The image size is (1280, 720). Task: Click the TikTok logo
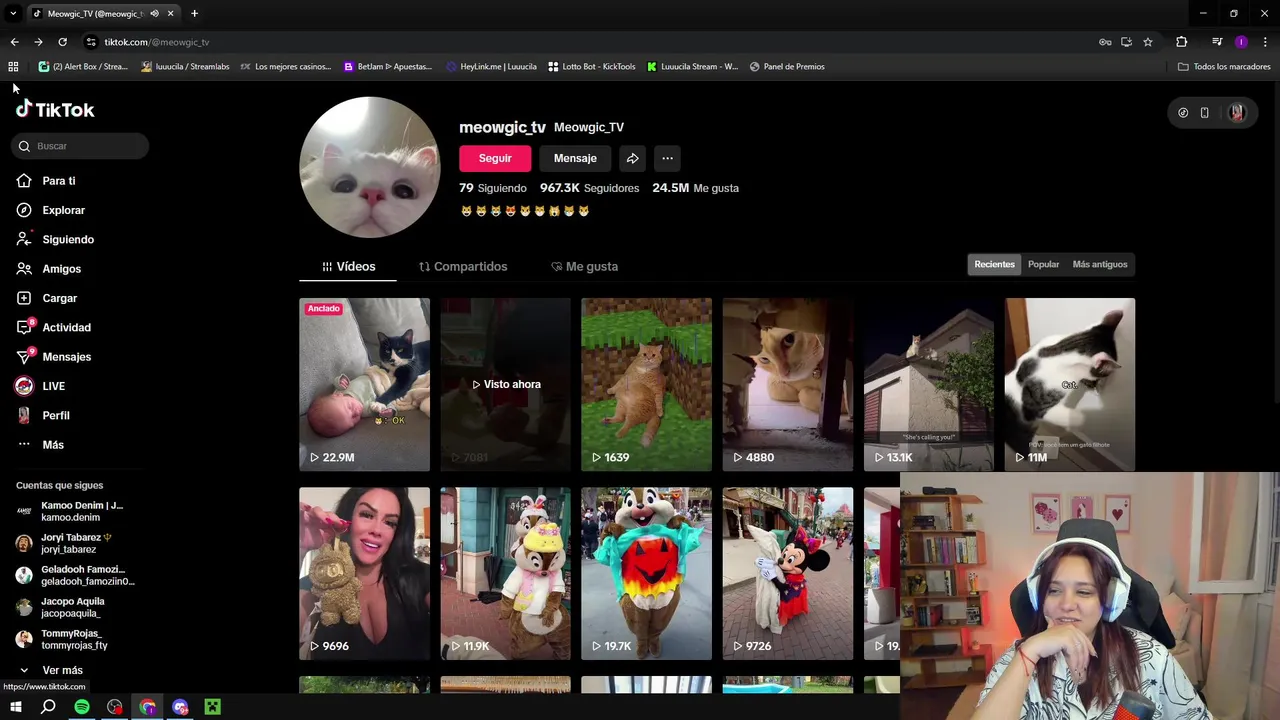(55, 110)
